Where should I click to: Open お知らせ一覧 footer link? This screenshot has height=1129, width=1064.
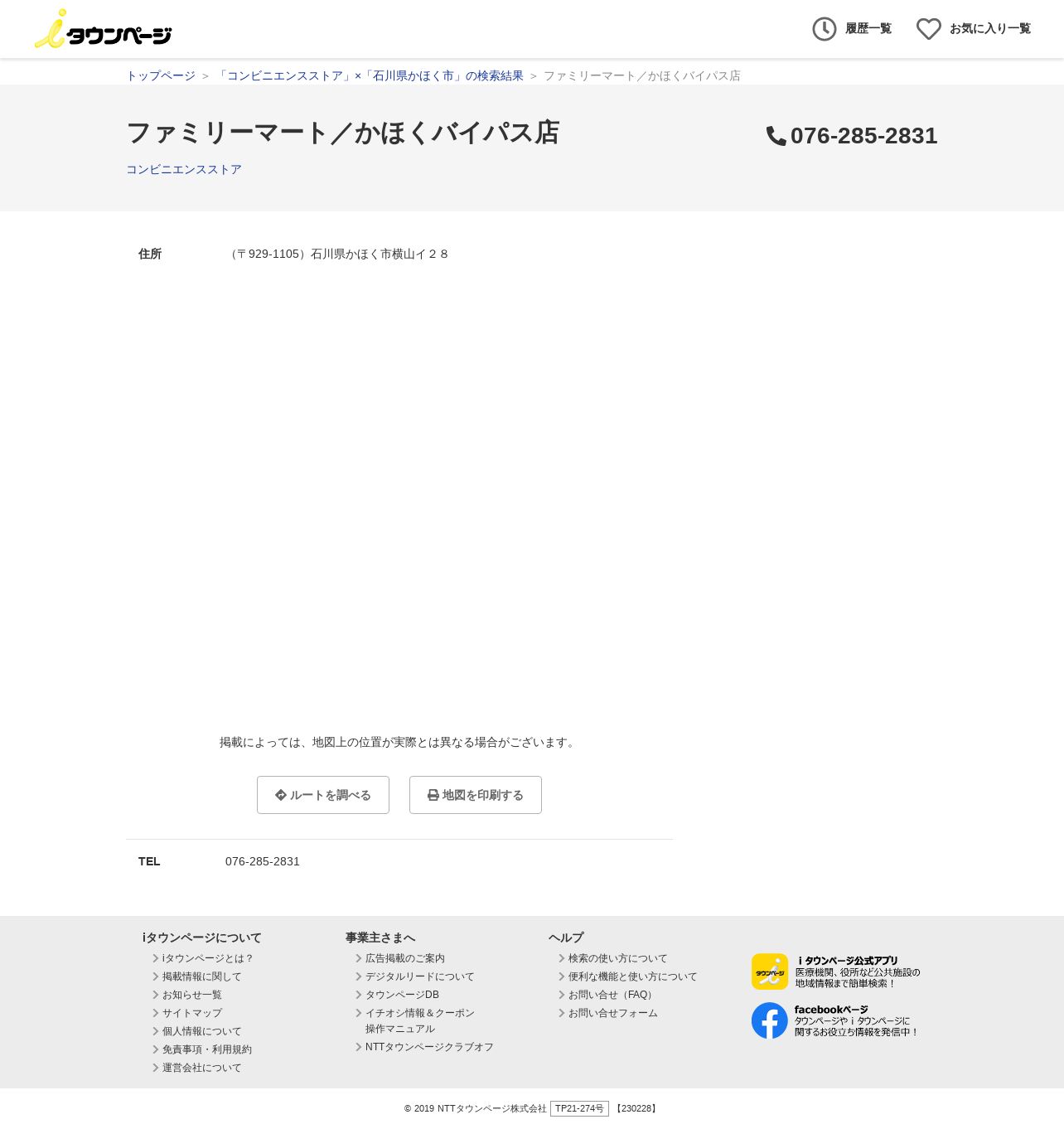click(192, 995)
